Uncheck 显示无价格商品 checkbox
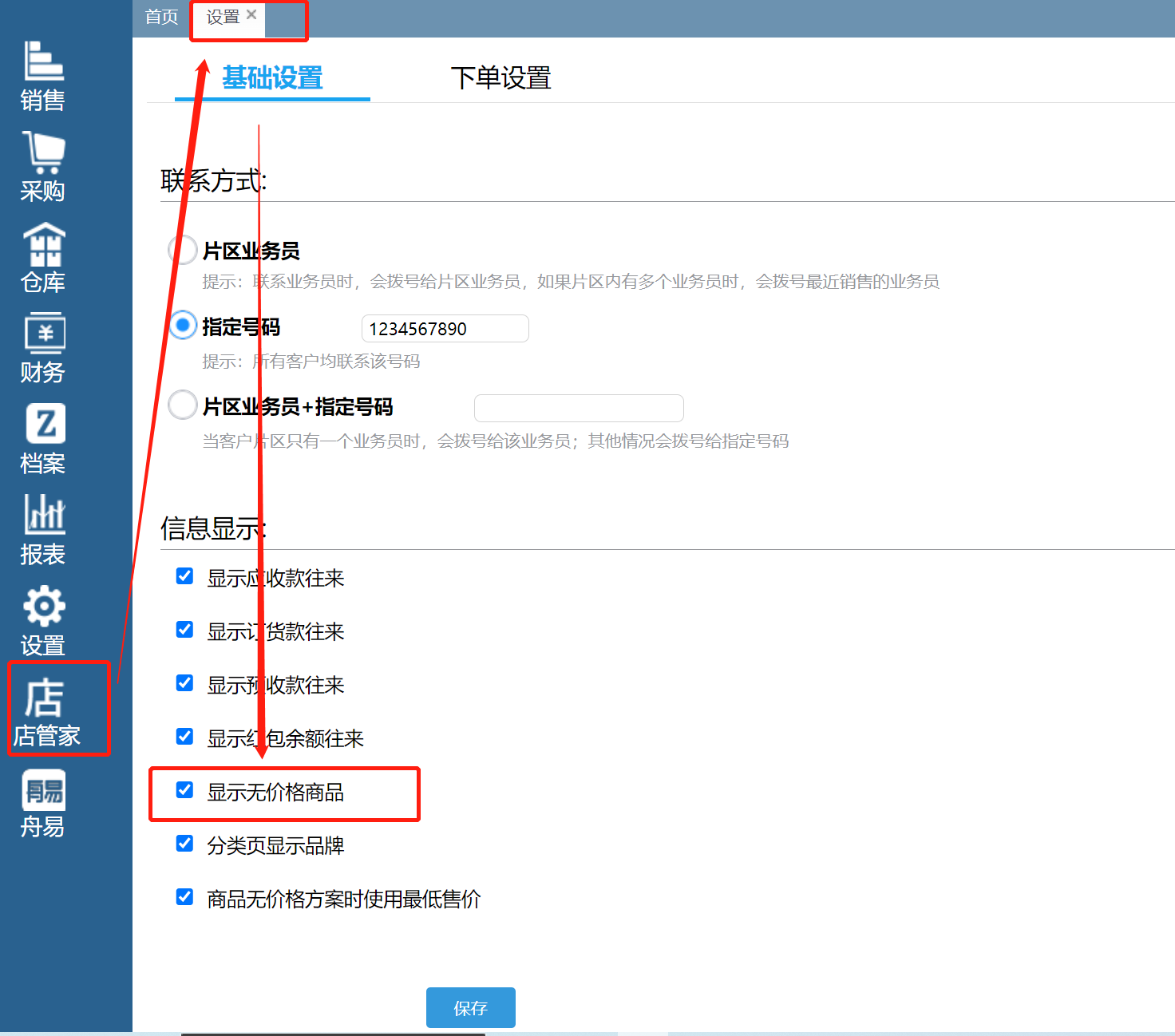 tap(184, 790)
